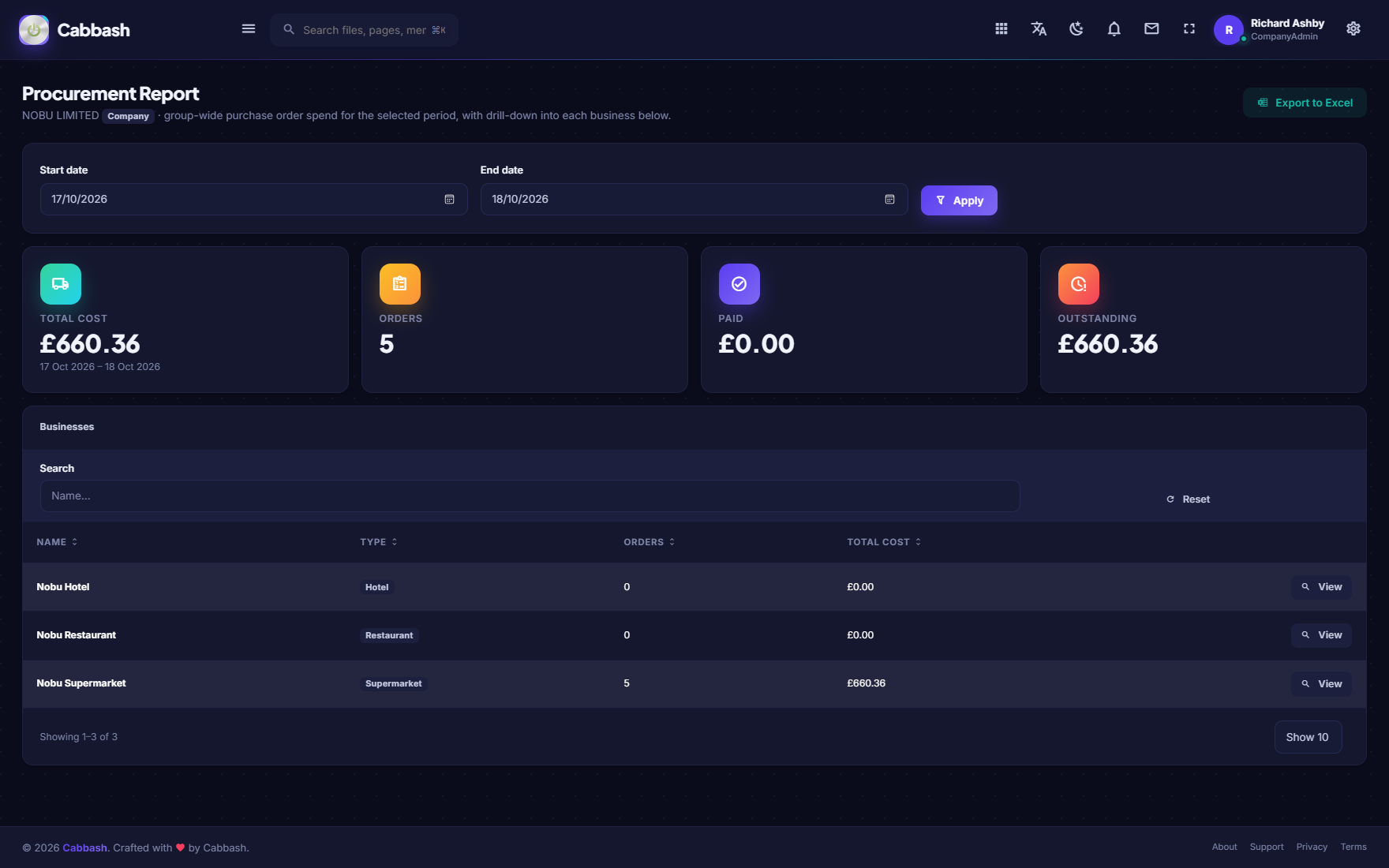Click the £660.36 supermarket total cost
The height and width of the screenshot is (868, 1389).
[x=866, y=683]
